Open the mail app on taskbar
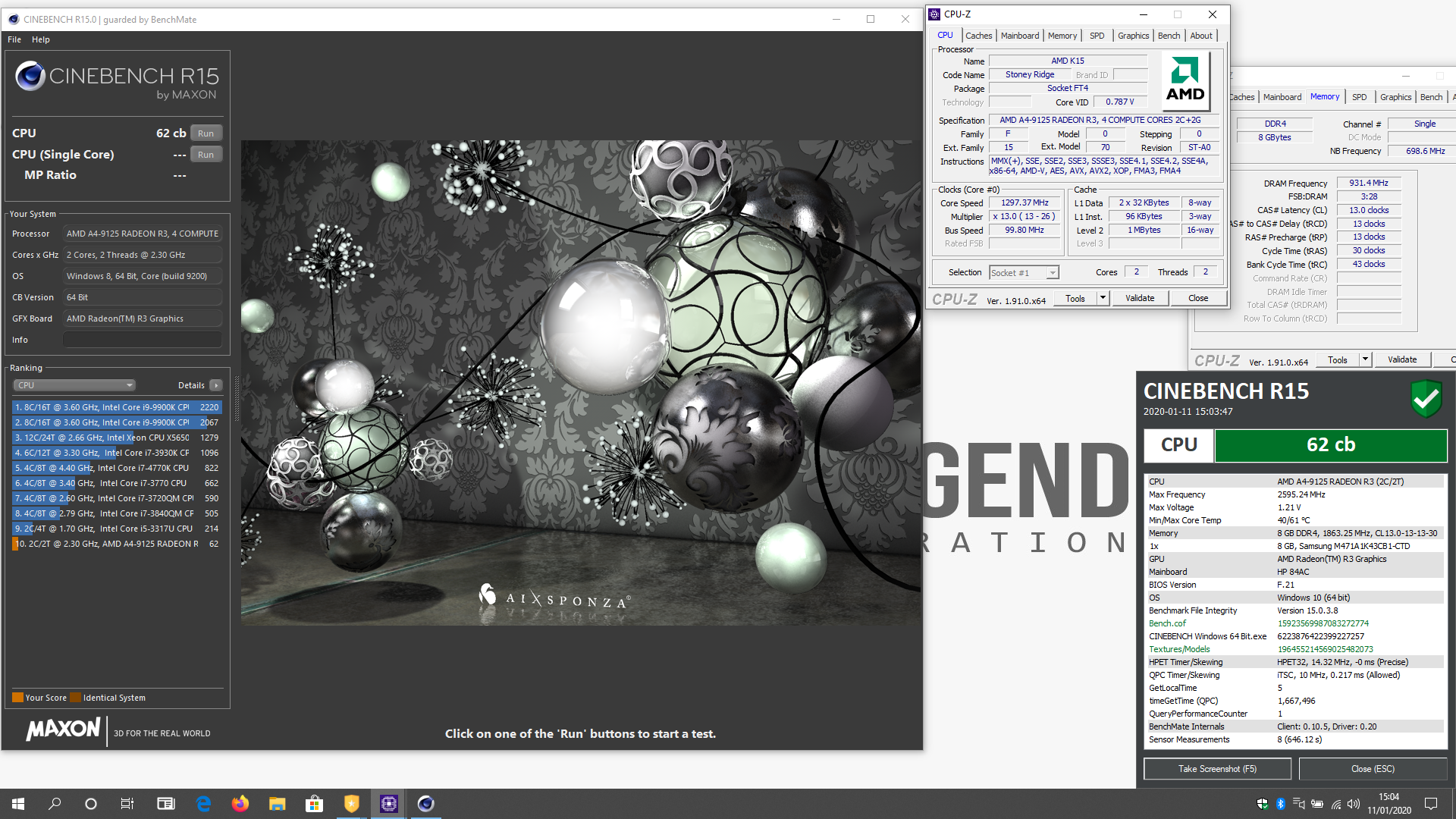Screen dimensions: 1456x819 coord(166,804)
